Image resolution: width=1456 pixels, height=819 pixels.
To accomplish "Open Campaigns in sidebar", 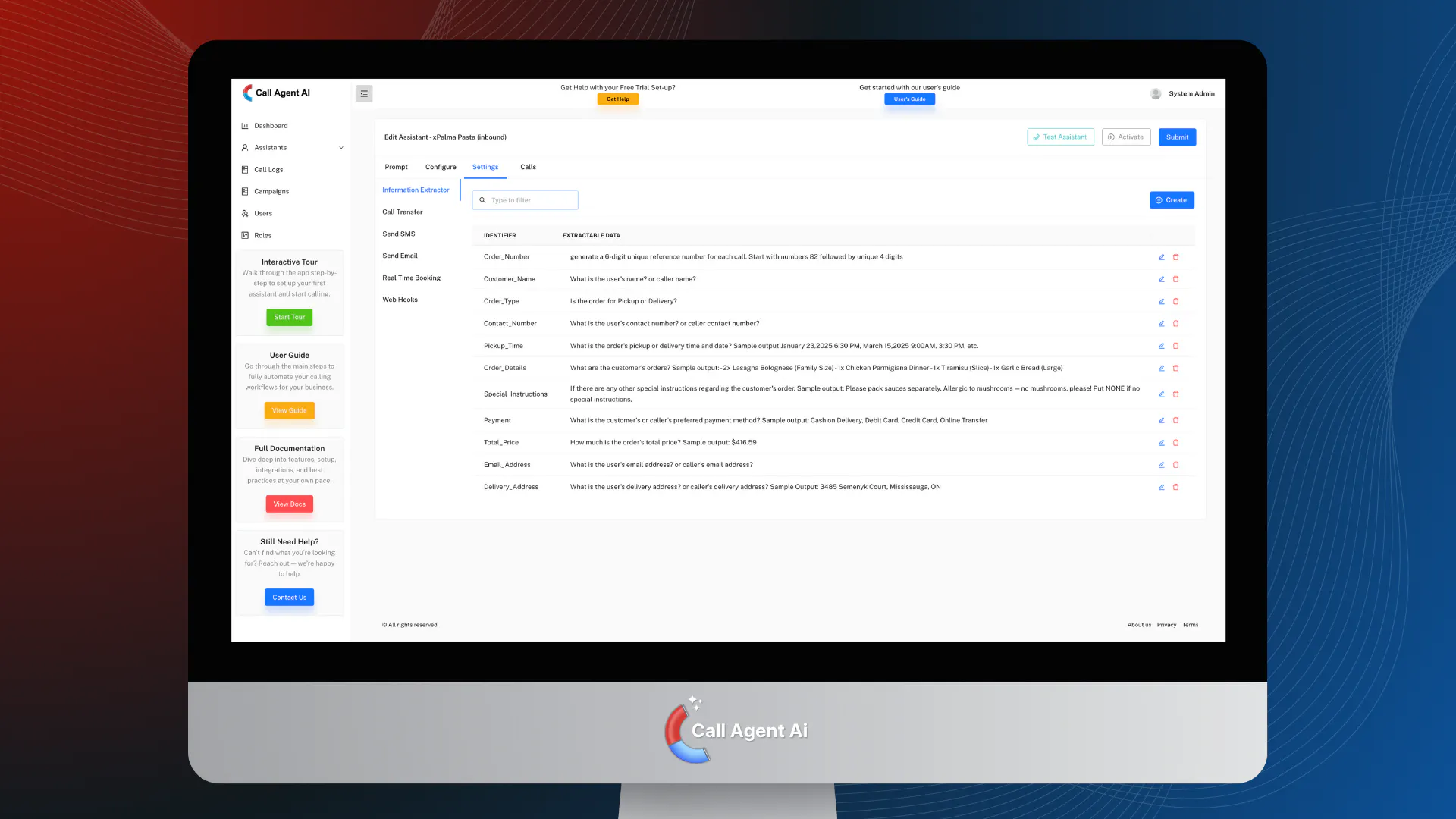I will click(271, 192).
